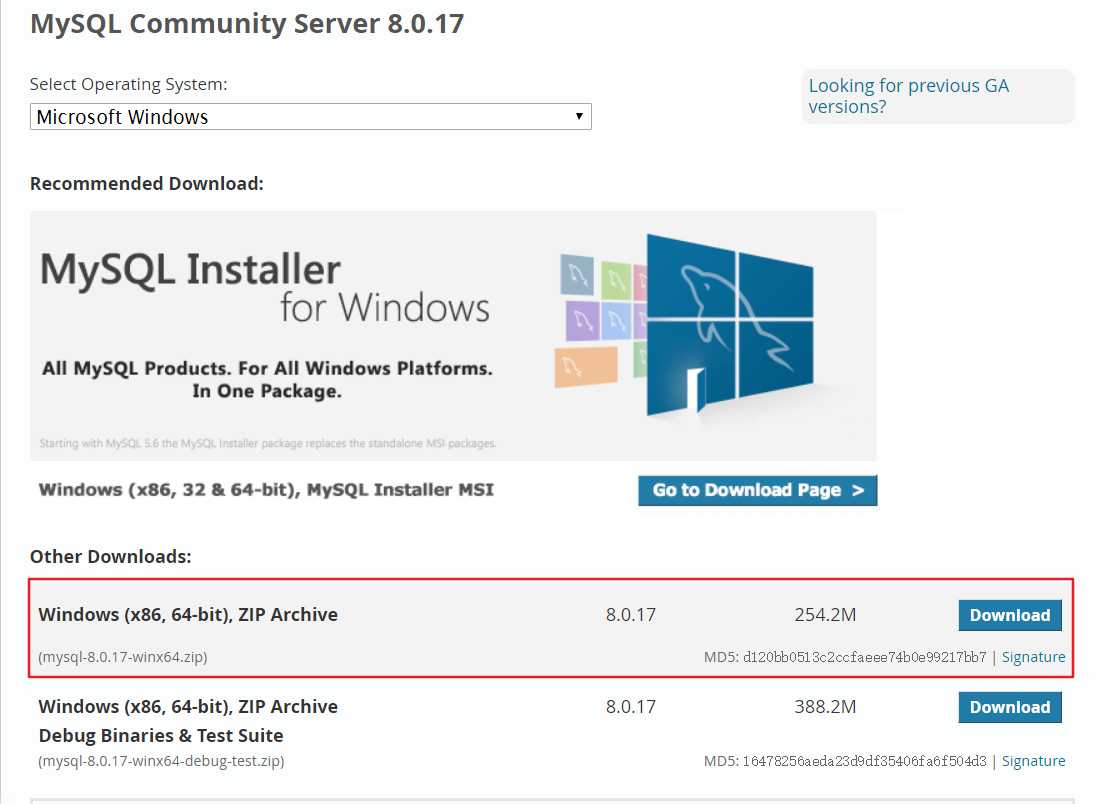Open Signature link for the debug-test zip

tap(1033, 761)
